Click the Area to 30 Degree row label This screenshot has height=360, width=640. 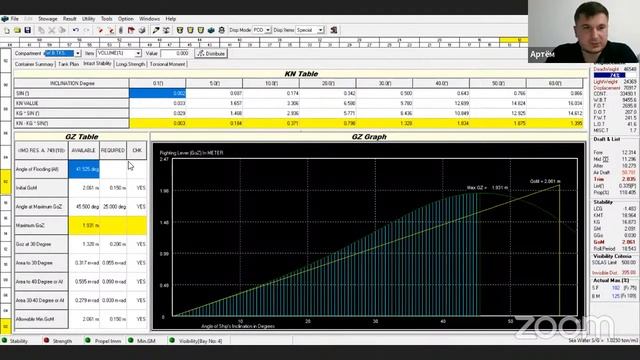coord(41,263)
